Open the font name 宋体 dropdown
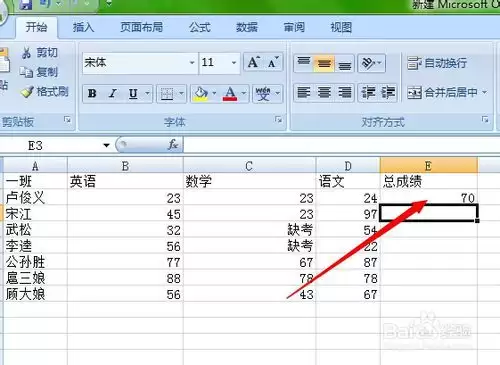This screenshot has width=500, height=365. pos(192,62)
